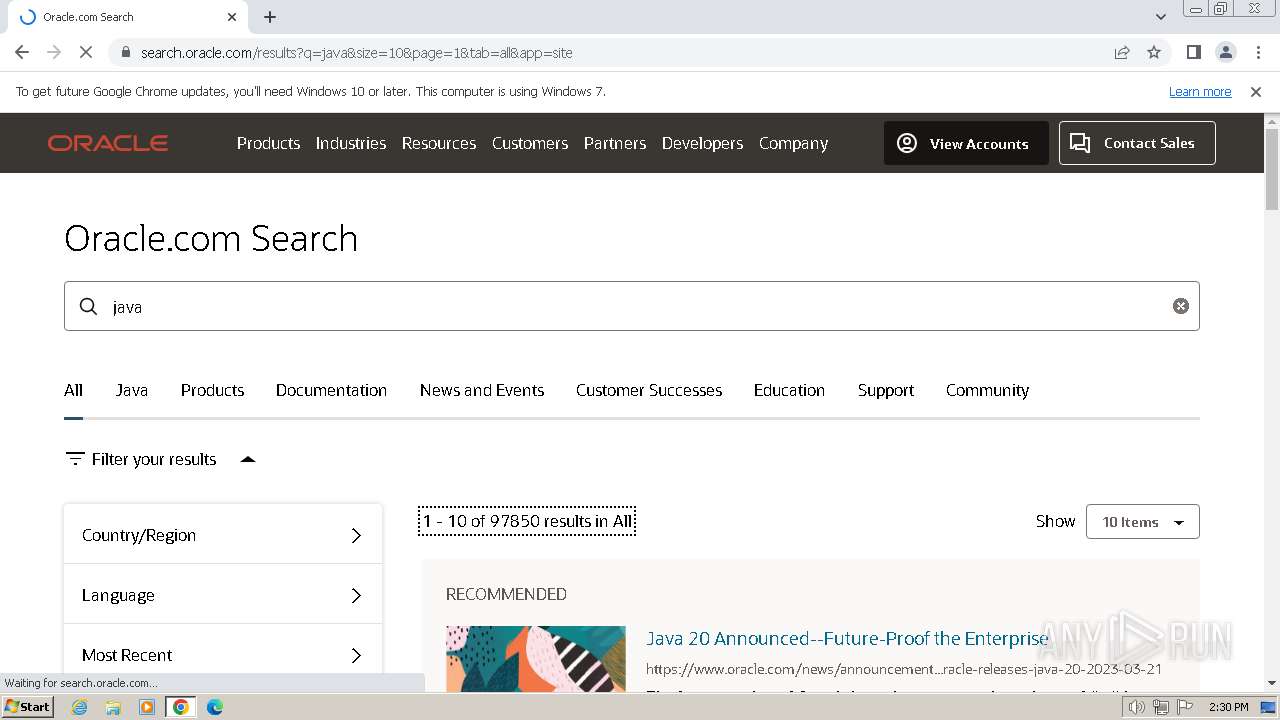1280x720 pixels.
Task: Switch to the Community results tab
Action: point(987,390)
